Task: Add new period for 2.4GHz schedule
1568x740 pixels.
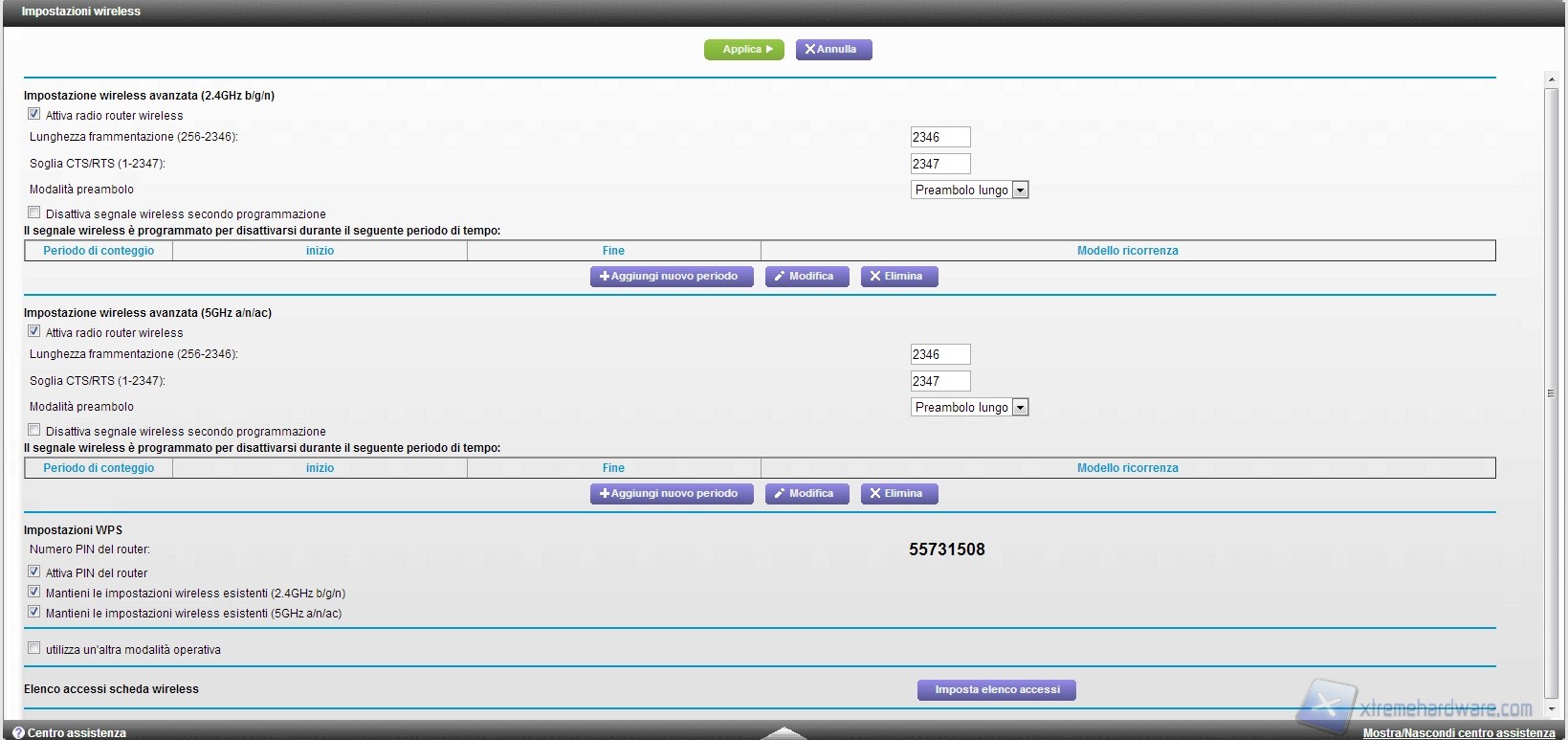Action: tap(671, 277)
